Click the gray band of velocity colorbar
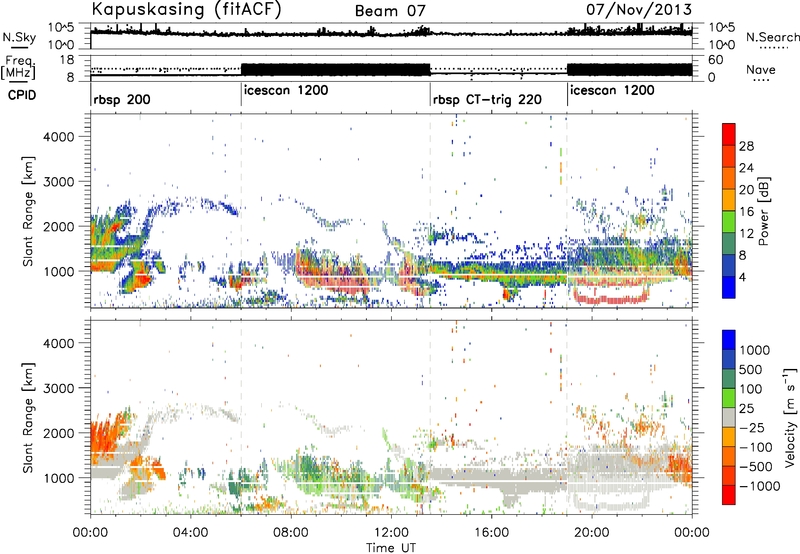Image resolution: width=800 pixels, height=554 pixels. click(729, 417)
